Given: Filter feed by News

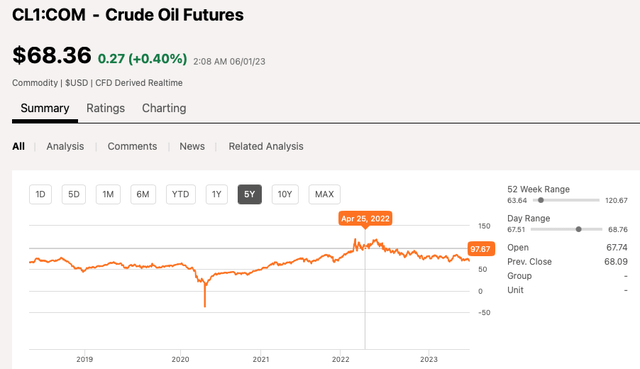Looking at the screenshot, I should click(x=192, y=146).
